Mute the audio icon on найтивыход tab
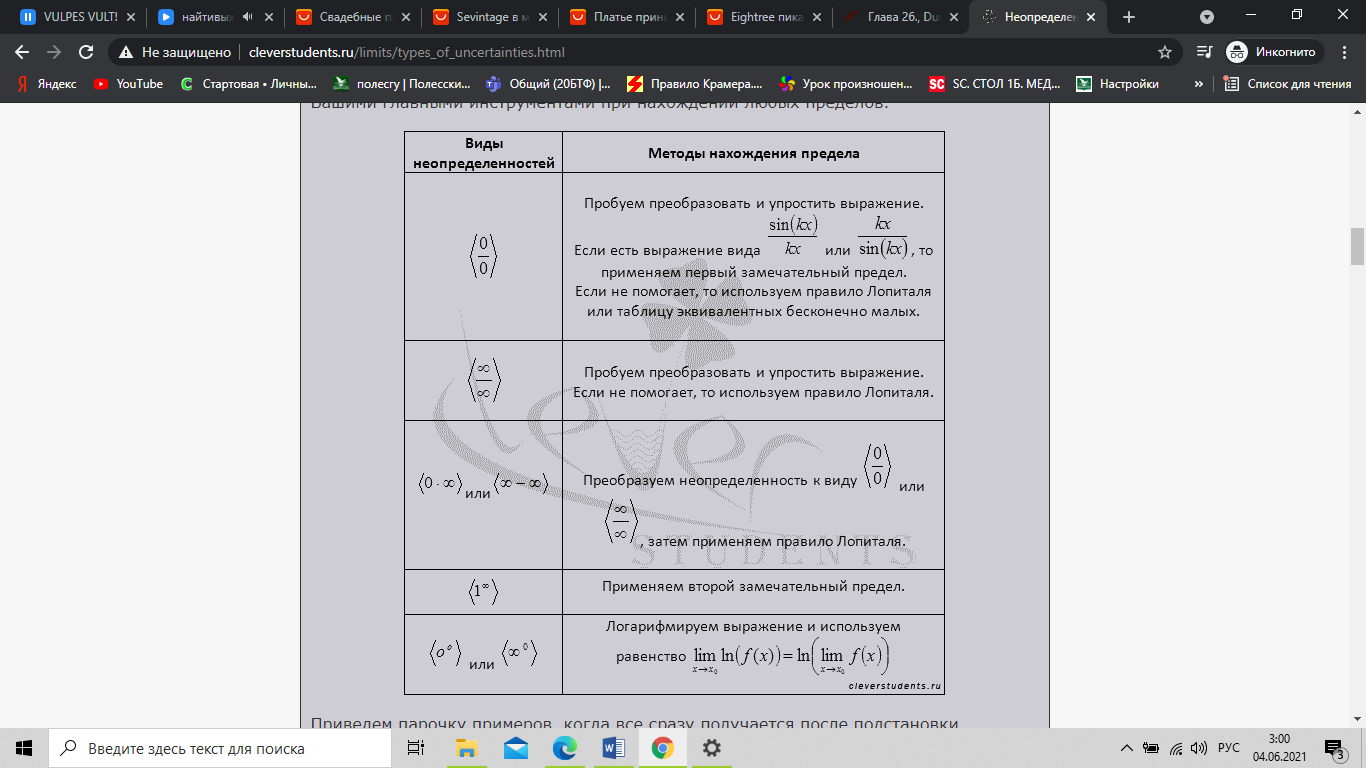The image size is (1366, 768). point(246,17)
